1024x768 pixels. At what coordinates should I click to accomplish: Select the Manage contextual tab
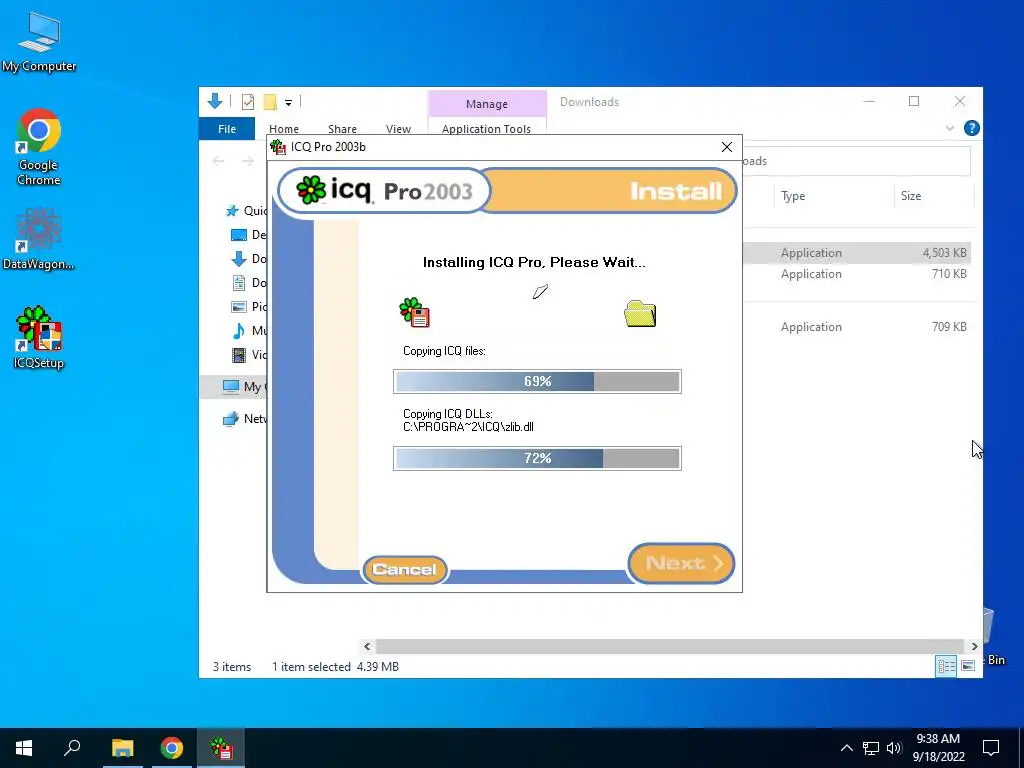(x=487, y=104)
